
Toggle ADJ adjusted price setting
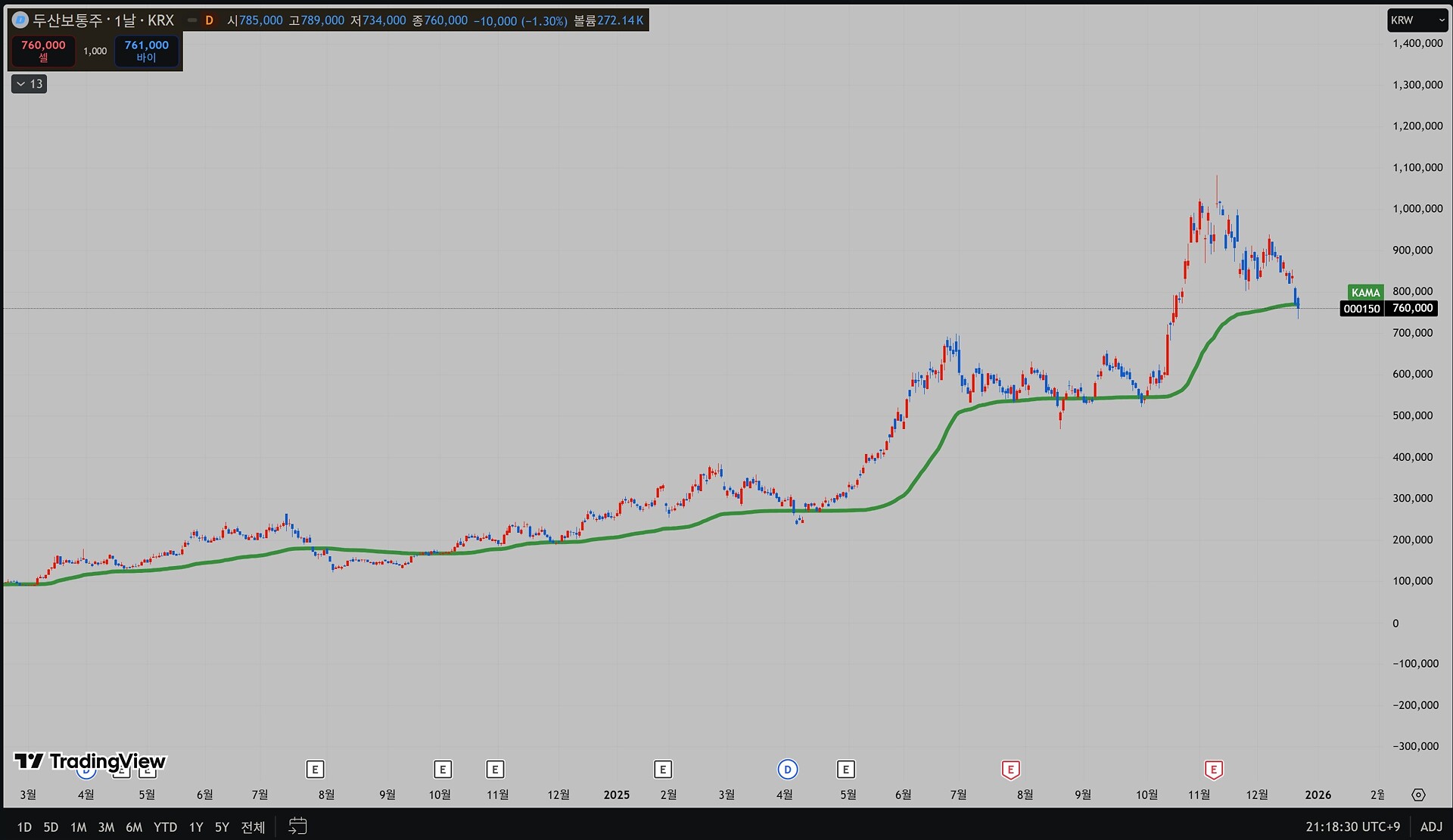(x=1430, y=826)
